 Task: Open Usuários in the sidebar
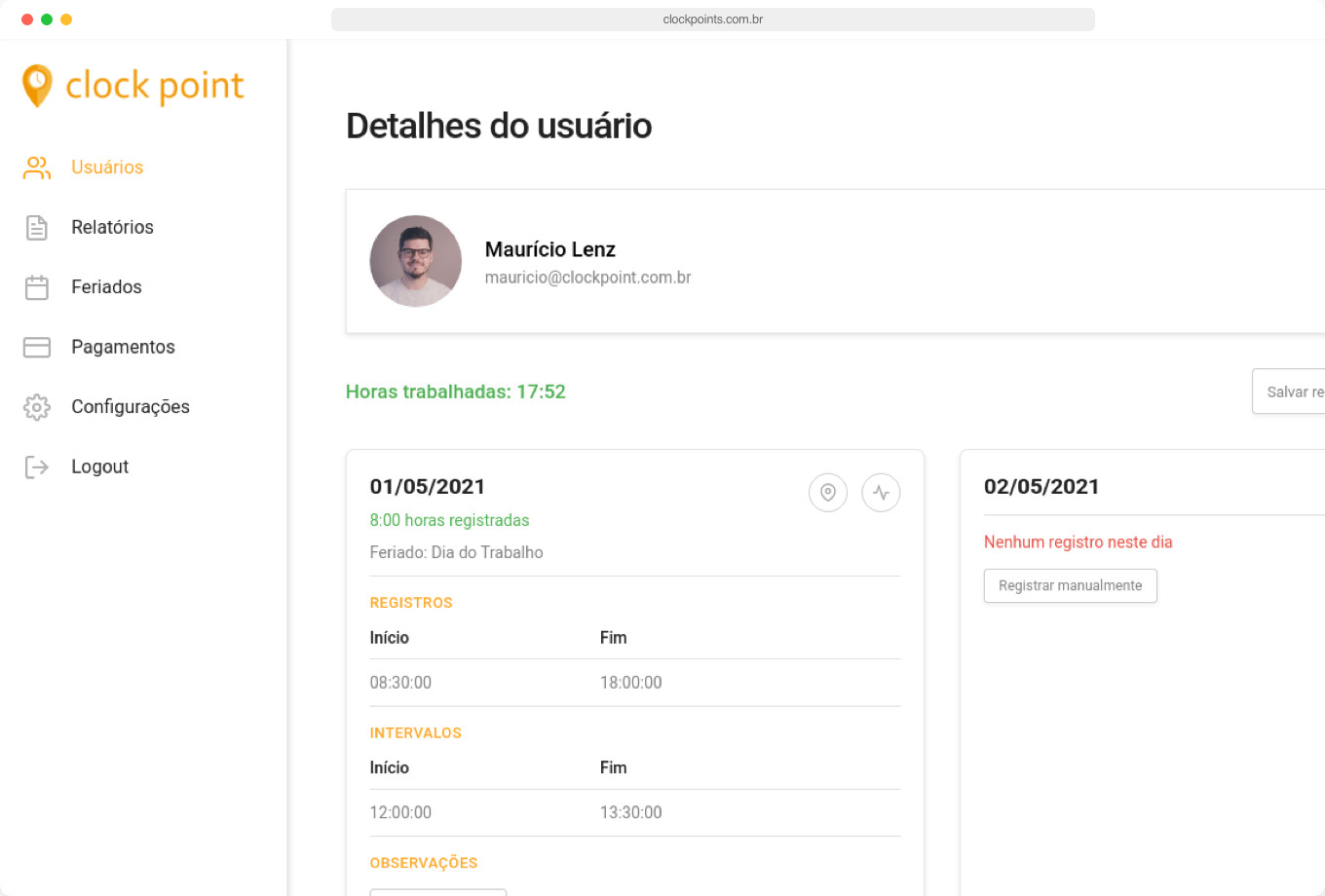107,168
